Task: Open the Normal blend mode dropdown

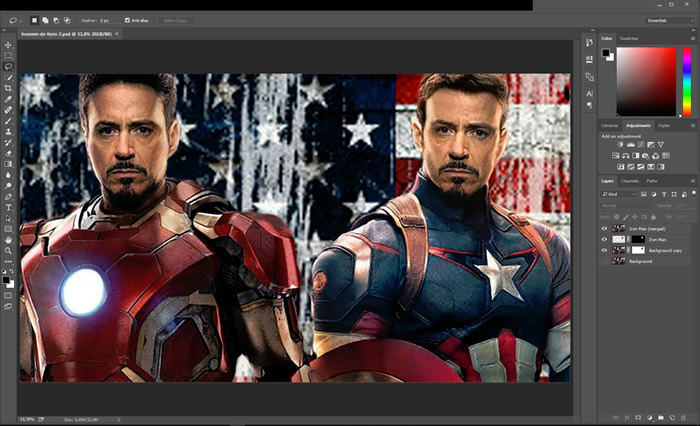Action: (626, 205)
